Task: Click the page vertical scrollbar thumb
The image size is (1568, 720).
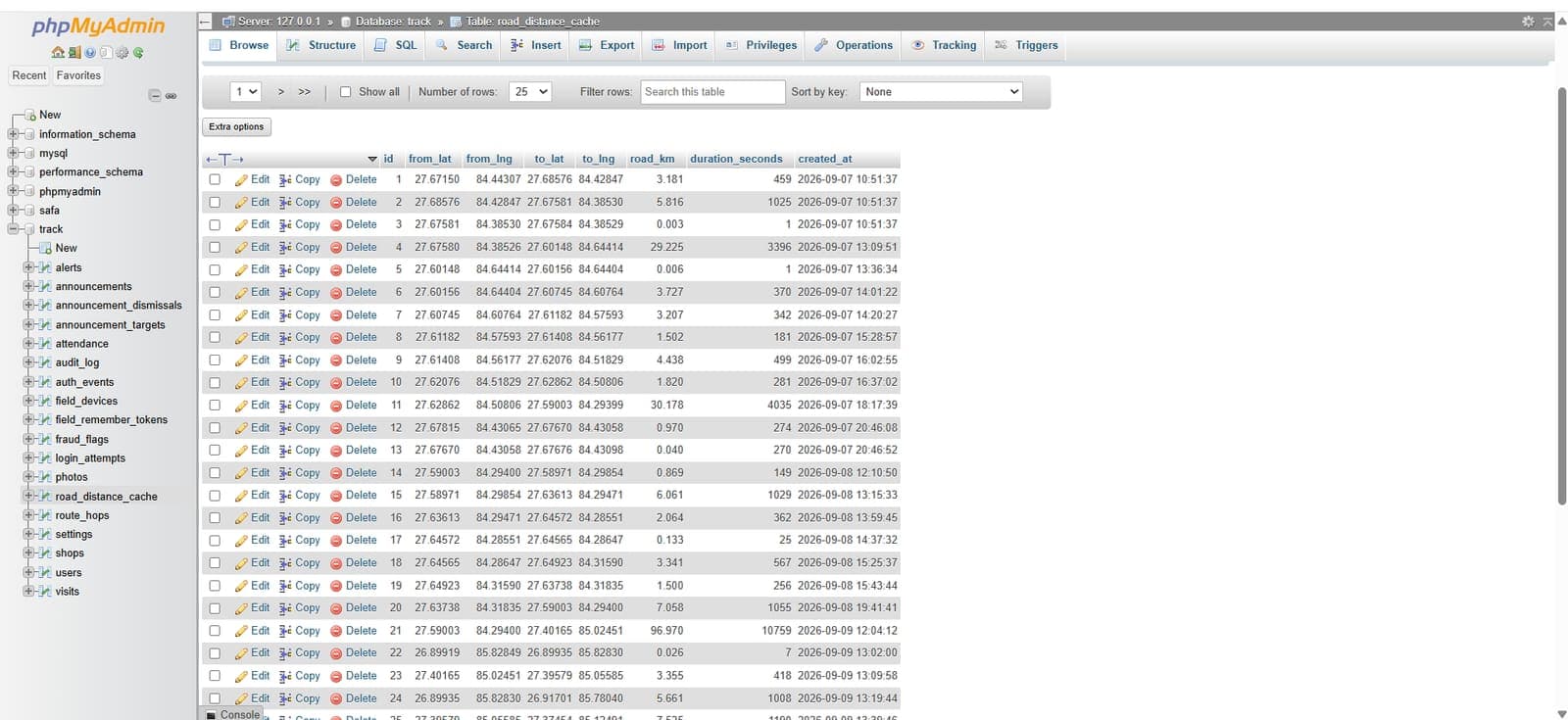Action: tap(1561, 296)
